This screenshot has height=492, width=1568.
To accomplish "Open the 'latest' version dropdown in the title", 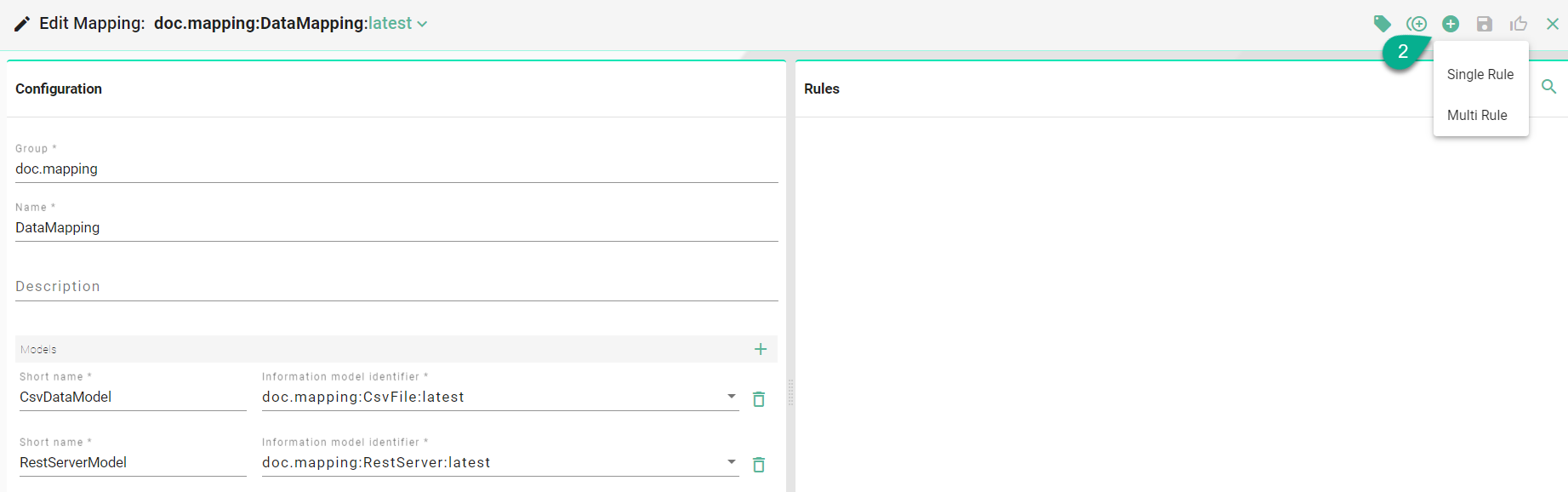I will (x=397, y=24).
